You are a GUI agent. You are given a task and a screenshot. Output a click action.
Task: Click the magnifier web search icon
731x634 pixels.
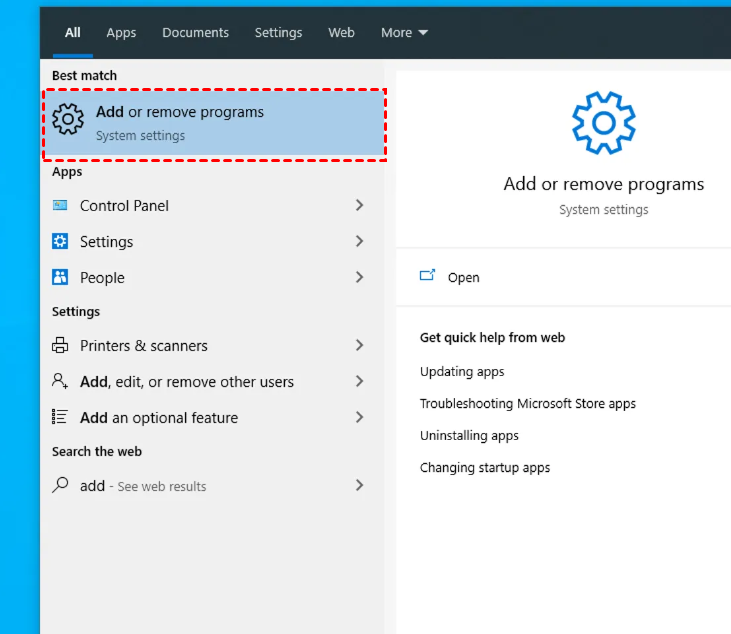60,485
